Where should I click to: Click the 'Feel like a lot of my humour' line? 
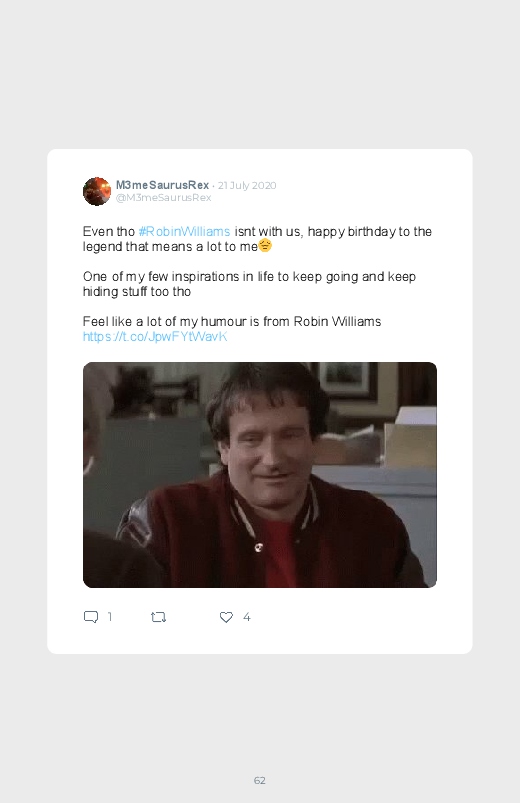pyautogui.click(x=232, y=322)
